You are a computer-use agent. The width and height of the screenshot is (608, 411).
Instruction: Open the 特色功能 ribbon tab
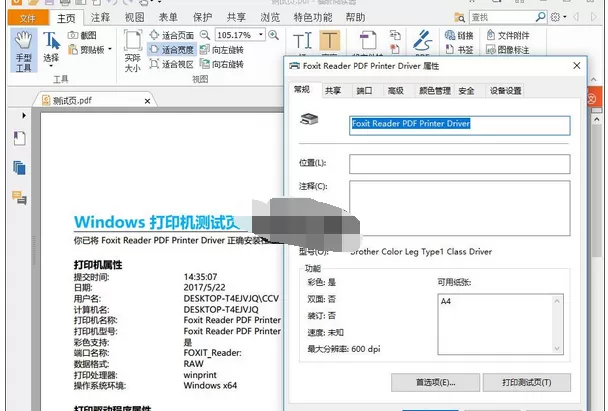313,17
